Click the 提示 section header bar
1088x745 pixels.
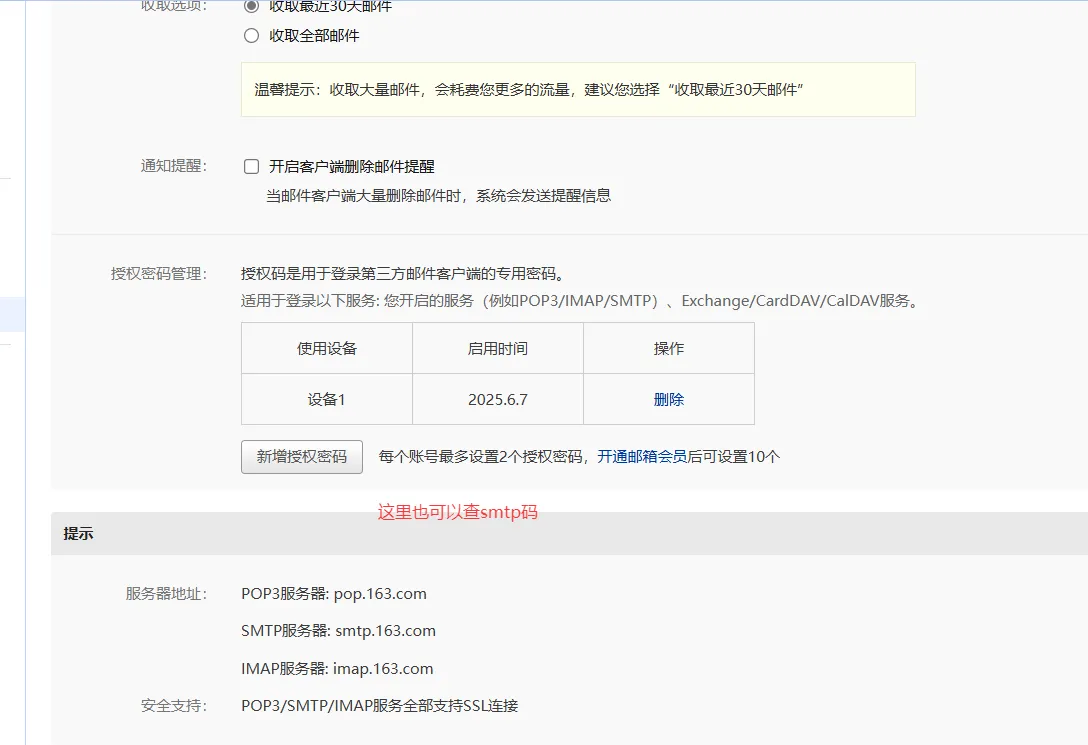point(569,534)
